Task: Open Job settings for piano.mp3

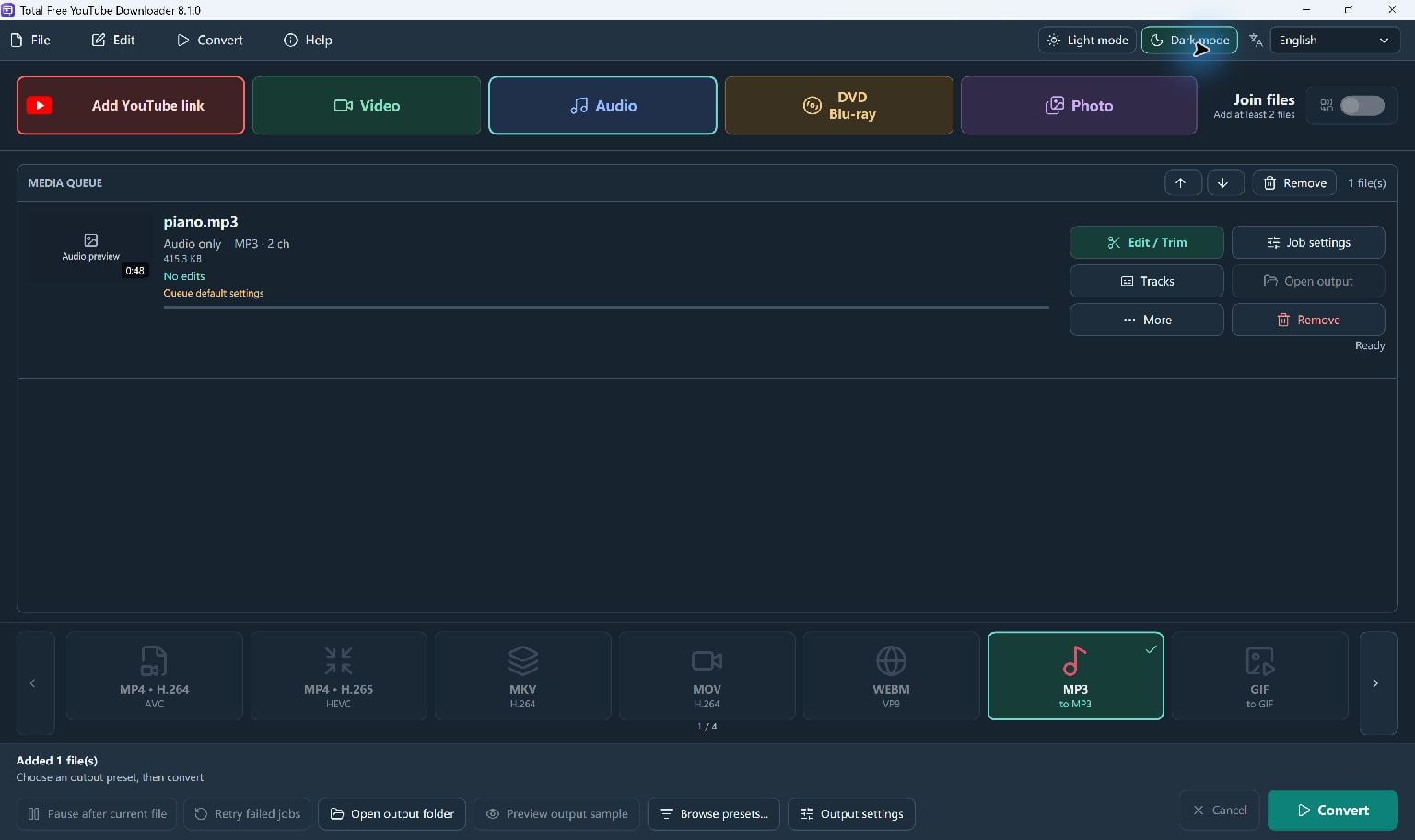Action: pos(1308,242)
